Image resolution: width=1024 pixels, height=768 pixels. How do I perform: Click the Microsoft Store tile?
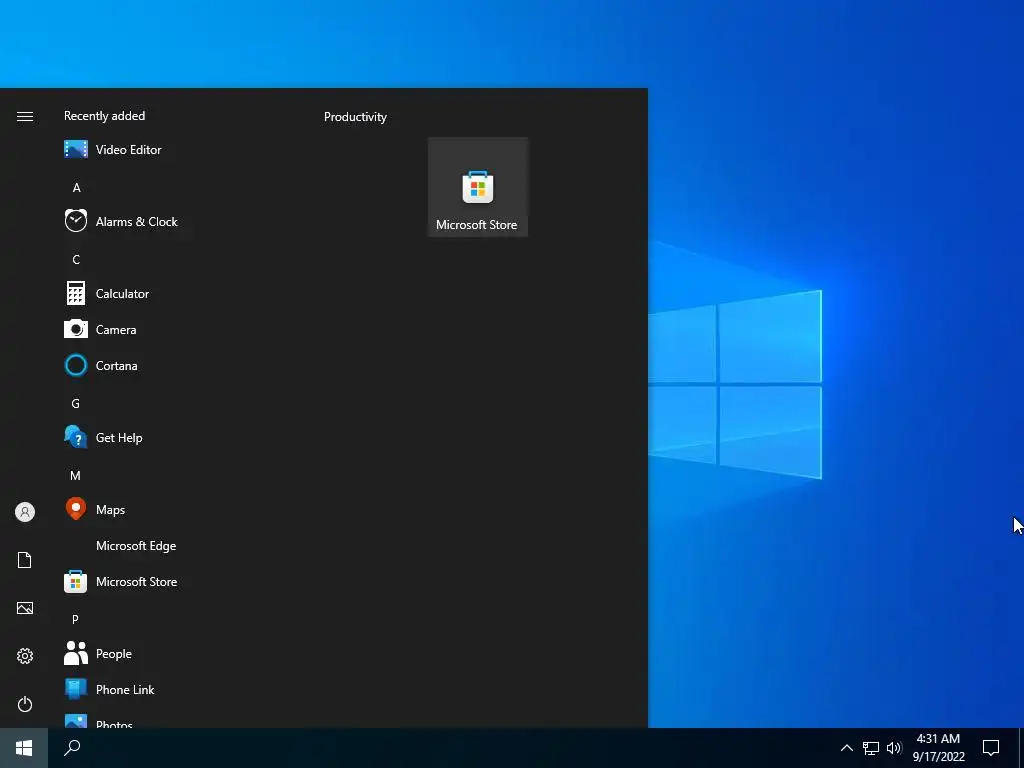pos(477,187)
